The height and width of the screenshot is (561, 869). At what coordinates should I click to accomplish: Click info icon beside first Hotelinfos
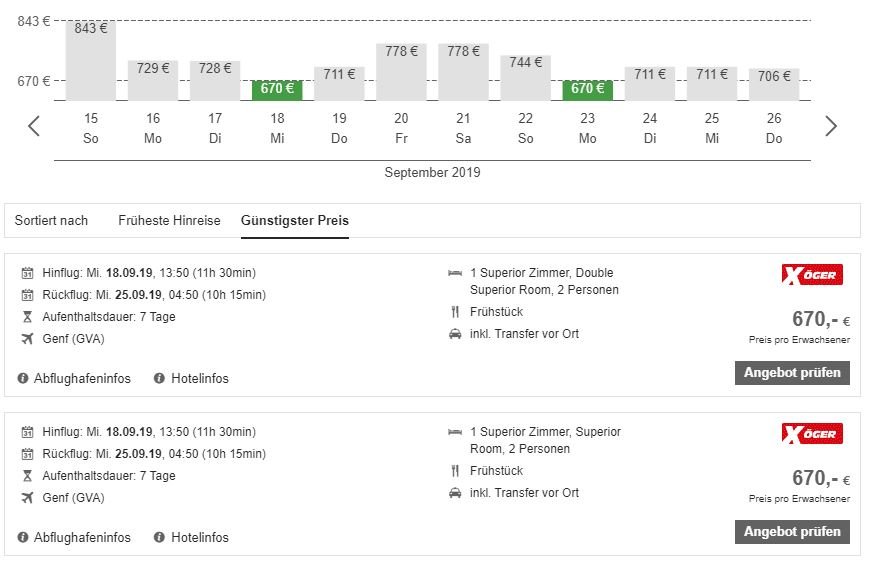point(159,378)
